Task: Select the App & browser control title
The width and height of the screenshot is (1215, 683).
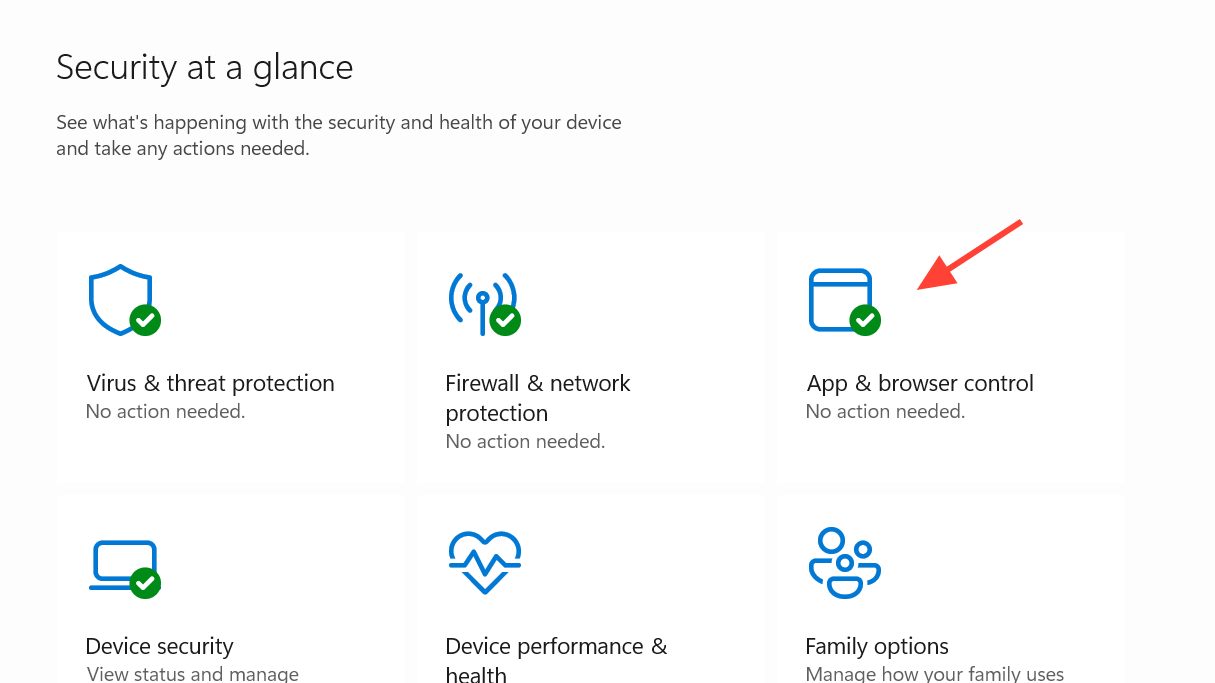Action: pos(920,383)
